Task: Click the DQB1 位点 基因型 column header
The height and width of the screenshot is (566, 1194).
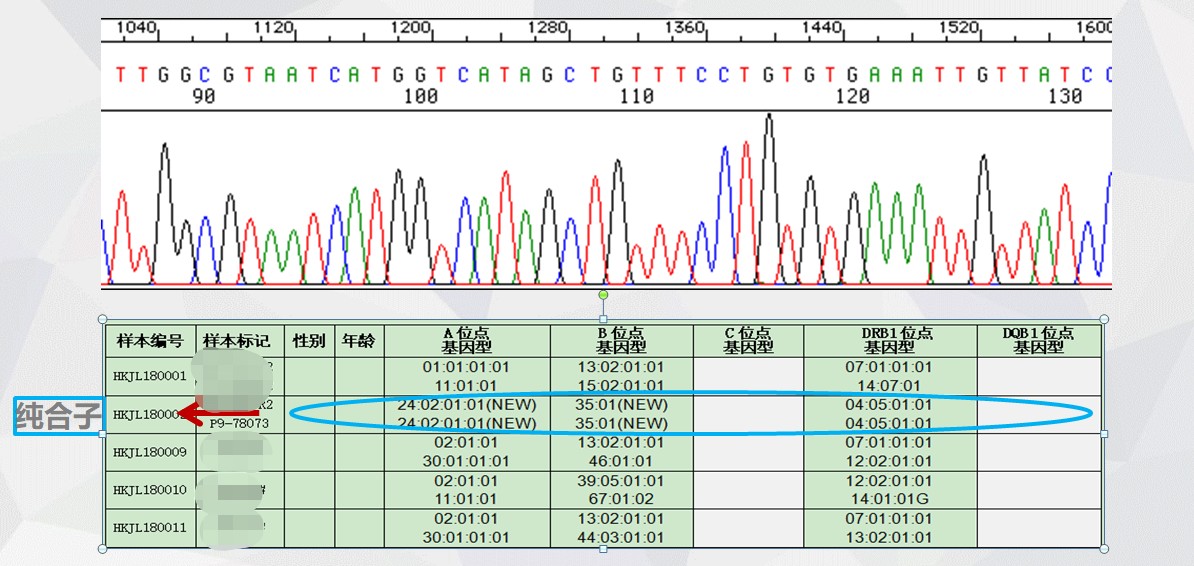Action: (1038, 341)
